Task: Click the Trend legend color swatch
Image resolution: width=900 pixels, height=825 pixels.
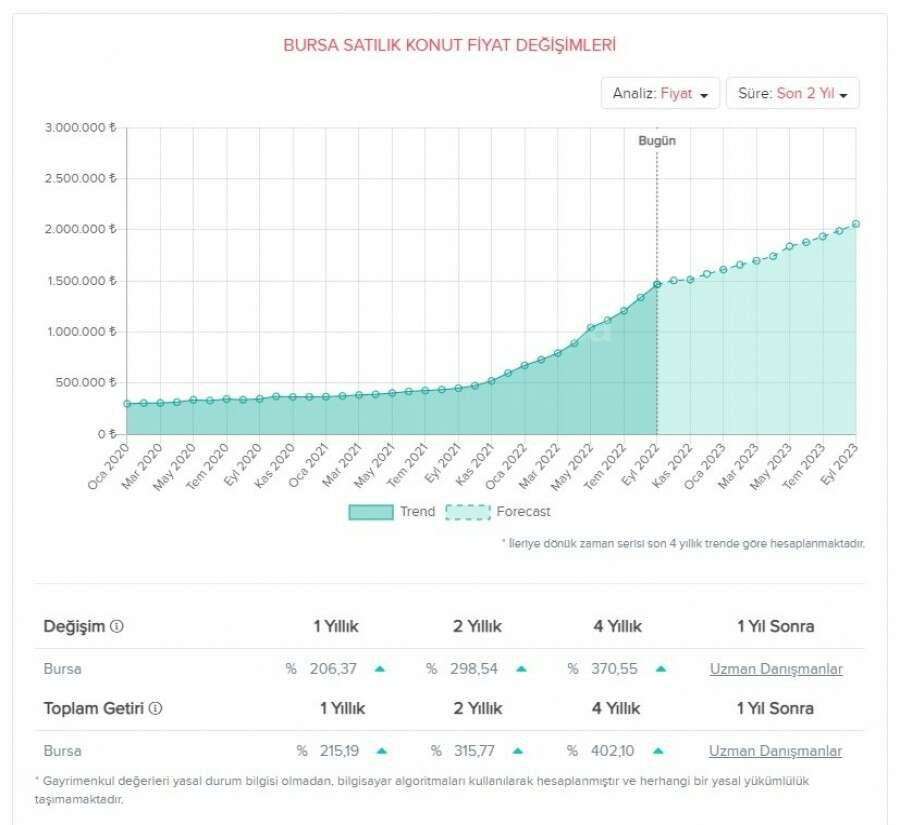Action: (x=371, y=512)
